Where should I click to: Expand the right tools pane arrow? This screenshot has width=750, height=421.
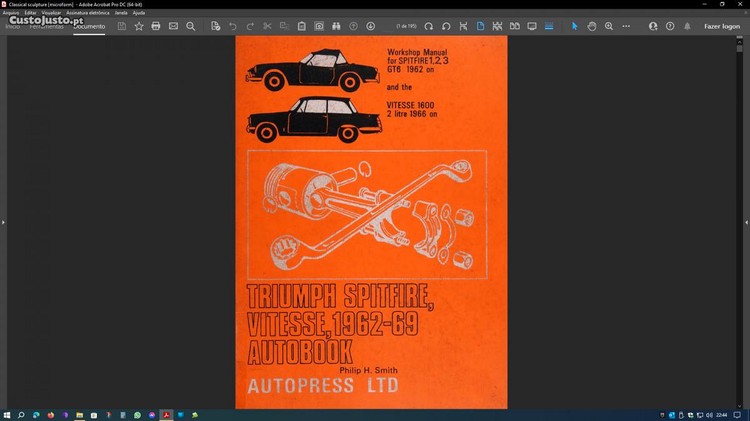coord(746,222)
